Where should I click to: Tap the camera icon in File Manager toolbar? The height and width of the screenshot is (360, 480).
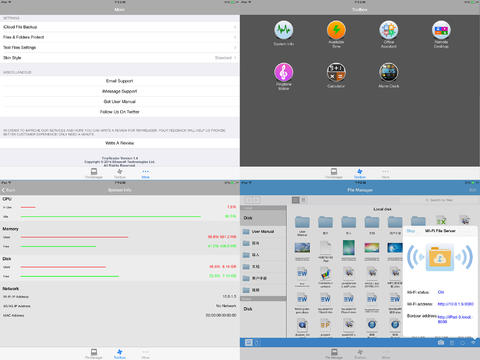pos(441,342)
